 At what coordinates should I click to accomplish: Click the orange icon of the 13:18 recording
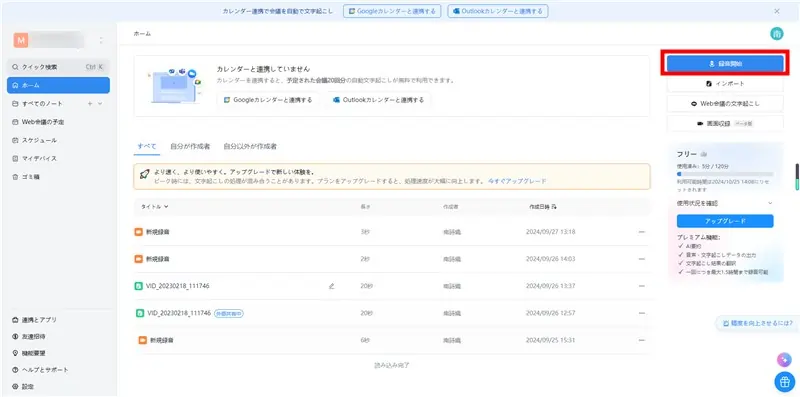click(x=138, y=232)
